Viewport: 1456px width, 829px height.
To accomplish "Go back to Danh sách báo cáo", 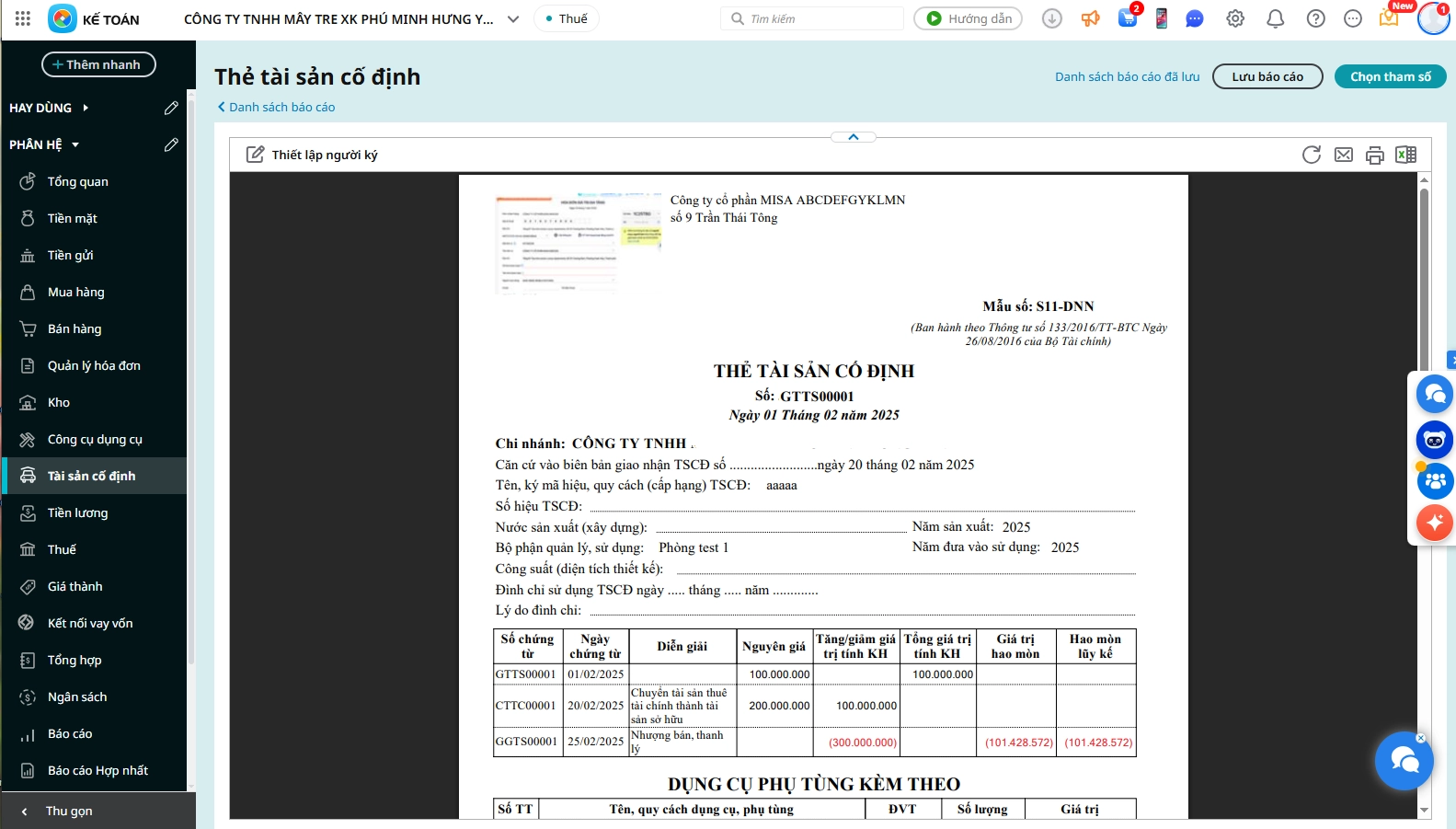I will click(x=277, y=107).
